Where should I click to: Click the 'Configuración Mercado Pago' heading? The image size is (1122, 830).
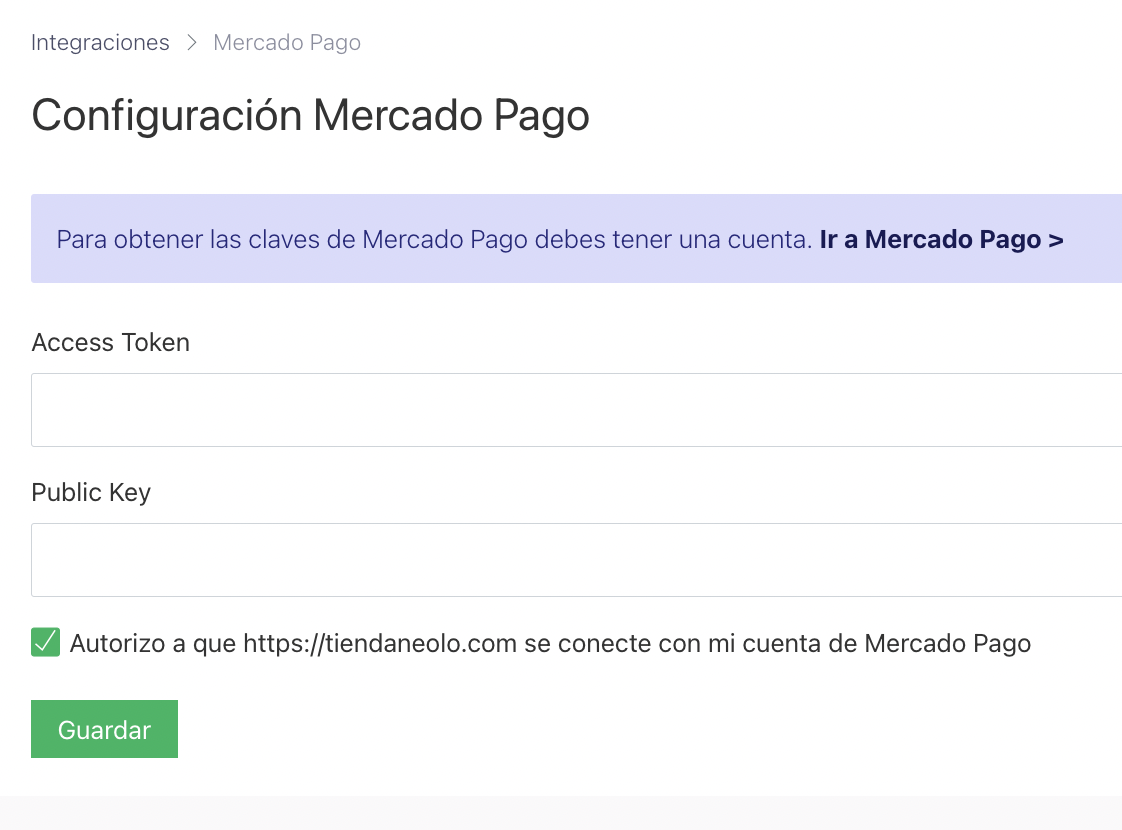tap(311, 116)
